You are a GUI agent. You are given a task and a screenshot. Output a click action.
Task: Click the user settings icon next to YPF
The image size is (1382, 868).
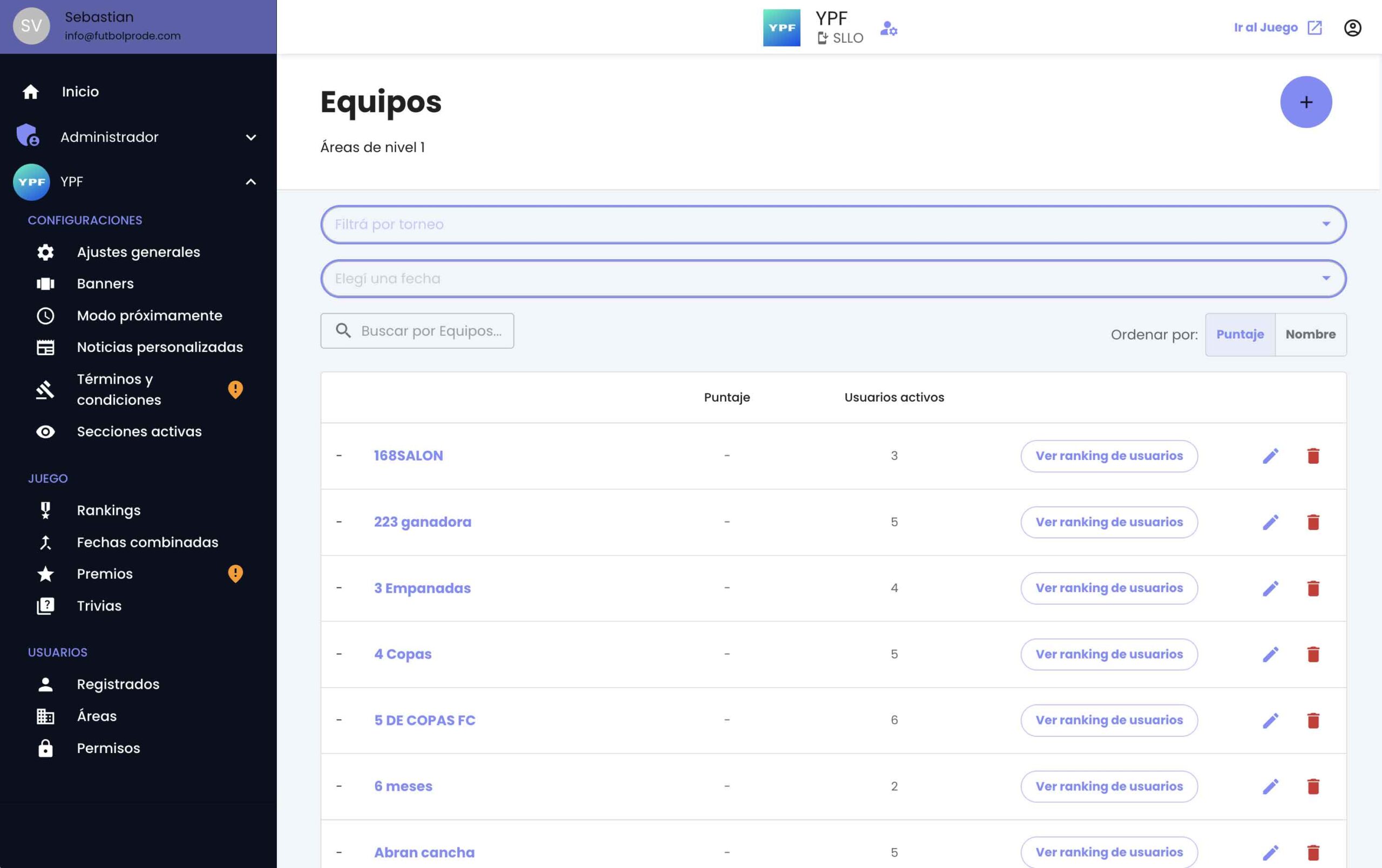coord(889,28)
